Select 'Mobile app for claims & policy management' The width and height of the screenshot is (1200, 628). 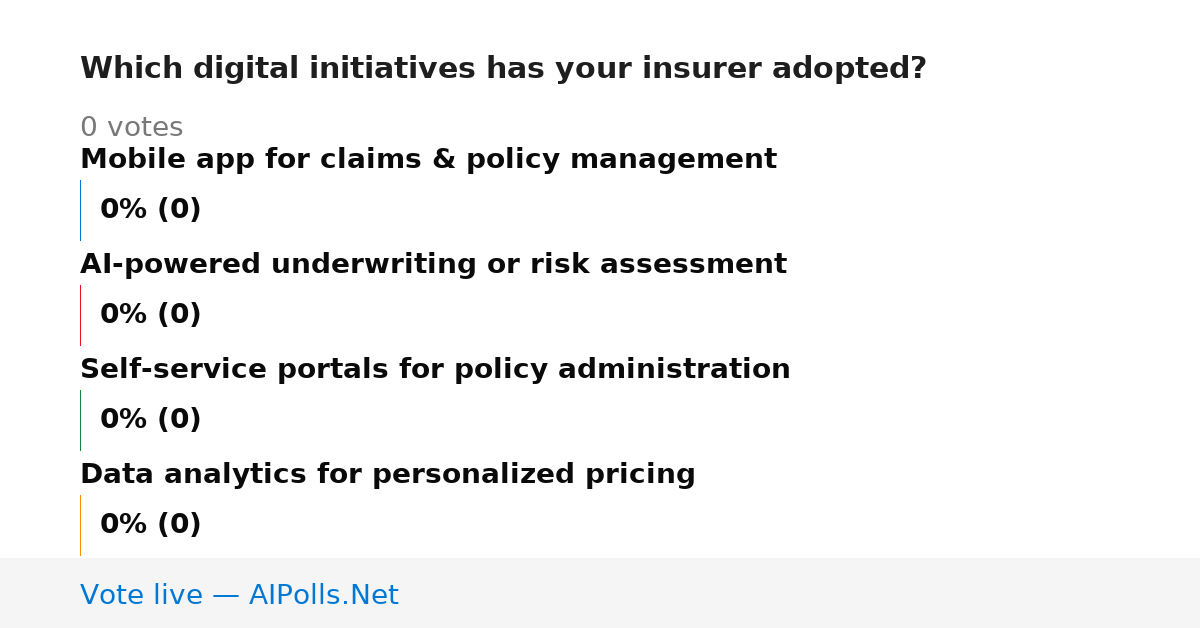point(428,160)
